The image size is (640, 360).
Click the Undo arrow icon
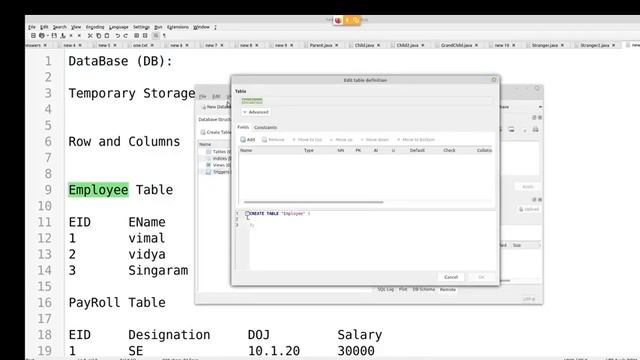point(118,36)
